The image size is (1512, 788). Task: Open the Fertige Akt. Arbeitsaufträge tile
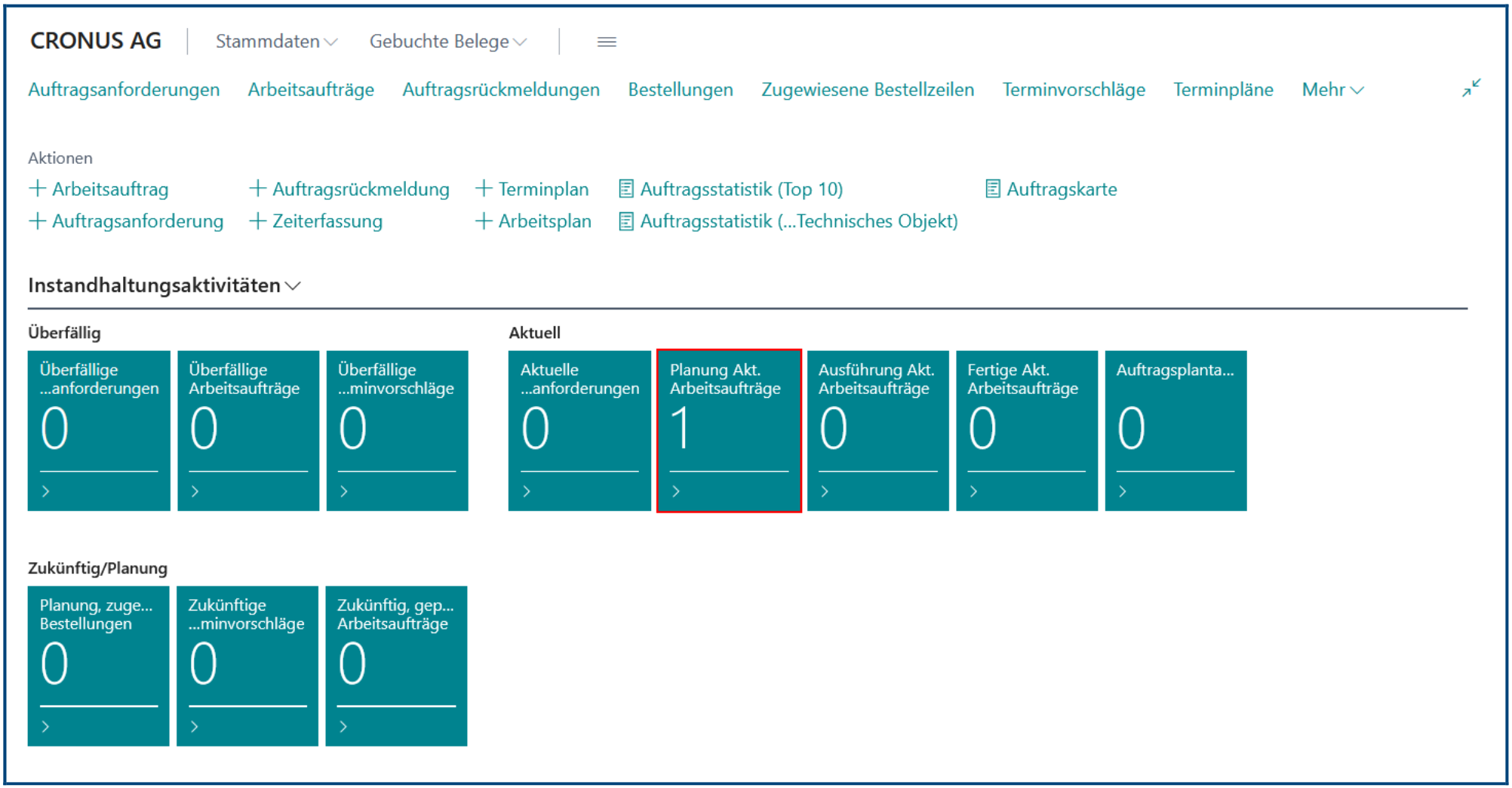pos(1027,431)
